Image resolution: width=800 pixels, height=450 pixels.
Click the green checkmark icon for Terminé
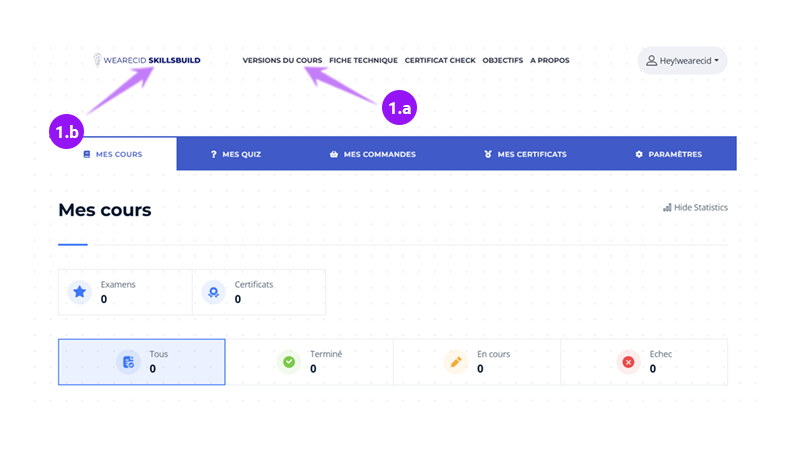289,362
